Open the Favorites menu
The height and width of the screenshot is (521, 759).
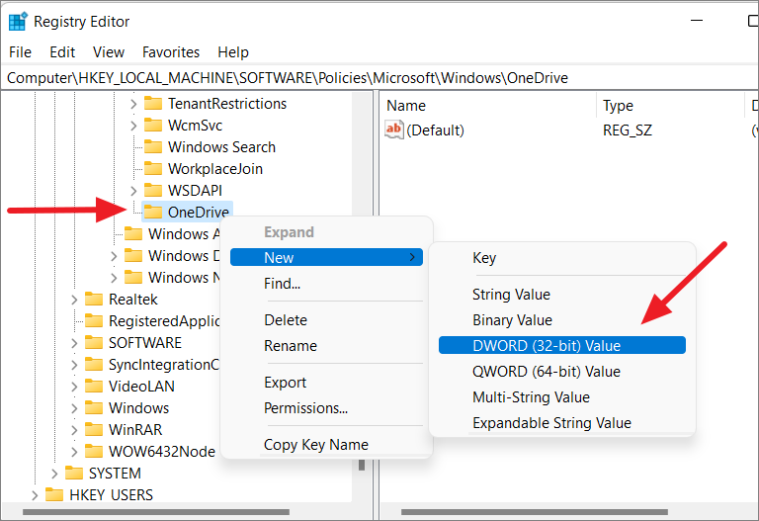171,52
